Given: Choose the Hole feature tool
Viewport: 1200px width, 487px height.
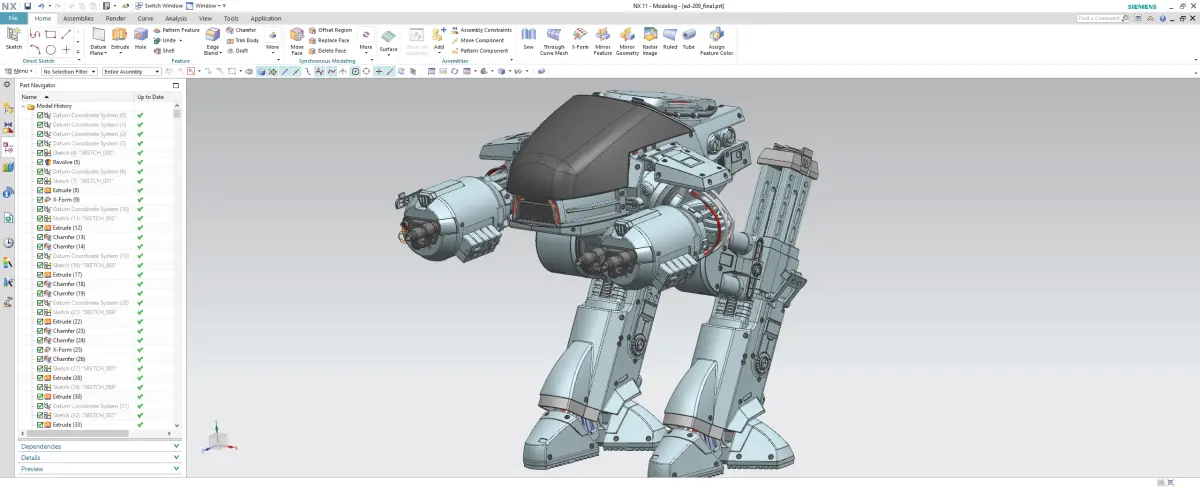Looking at the screenshot, I should [x=140, y=39].
